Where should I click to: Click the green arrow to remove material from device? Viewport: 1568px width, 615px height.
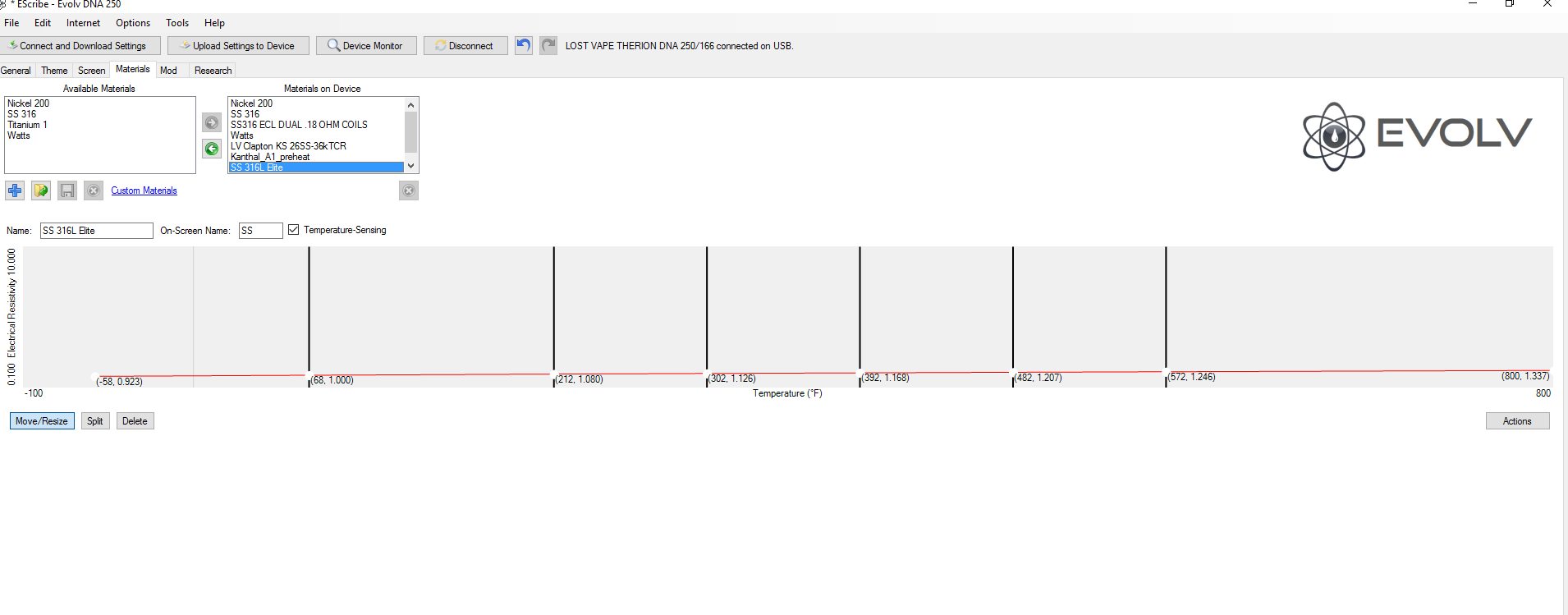coord(212,149)
